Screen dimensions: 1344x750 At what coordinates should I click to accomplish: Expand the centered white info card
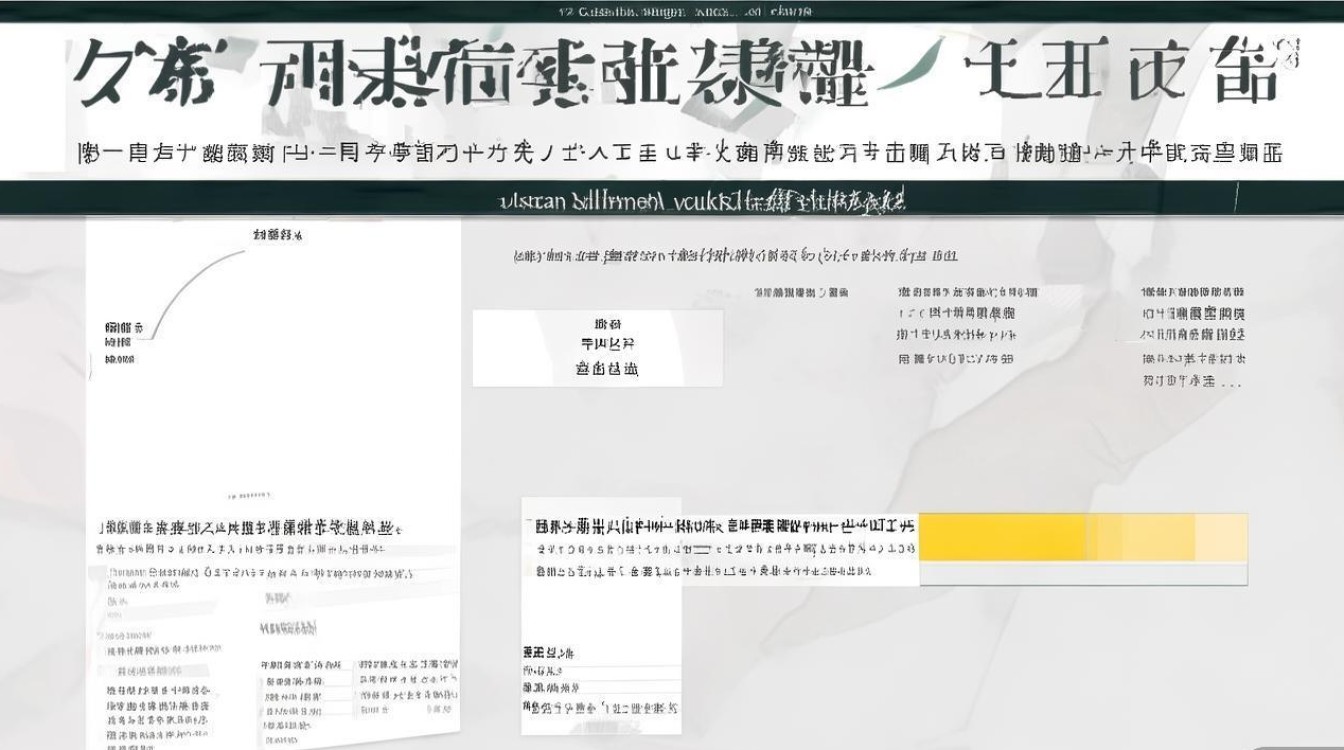598,346
